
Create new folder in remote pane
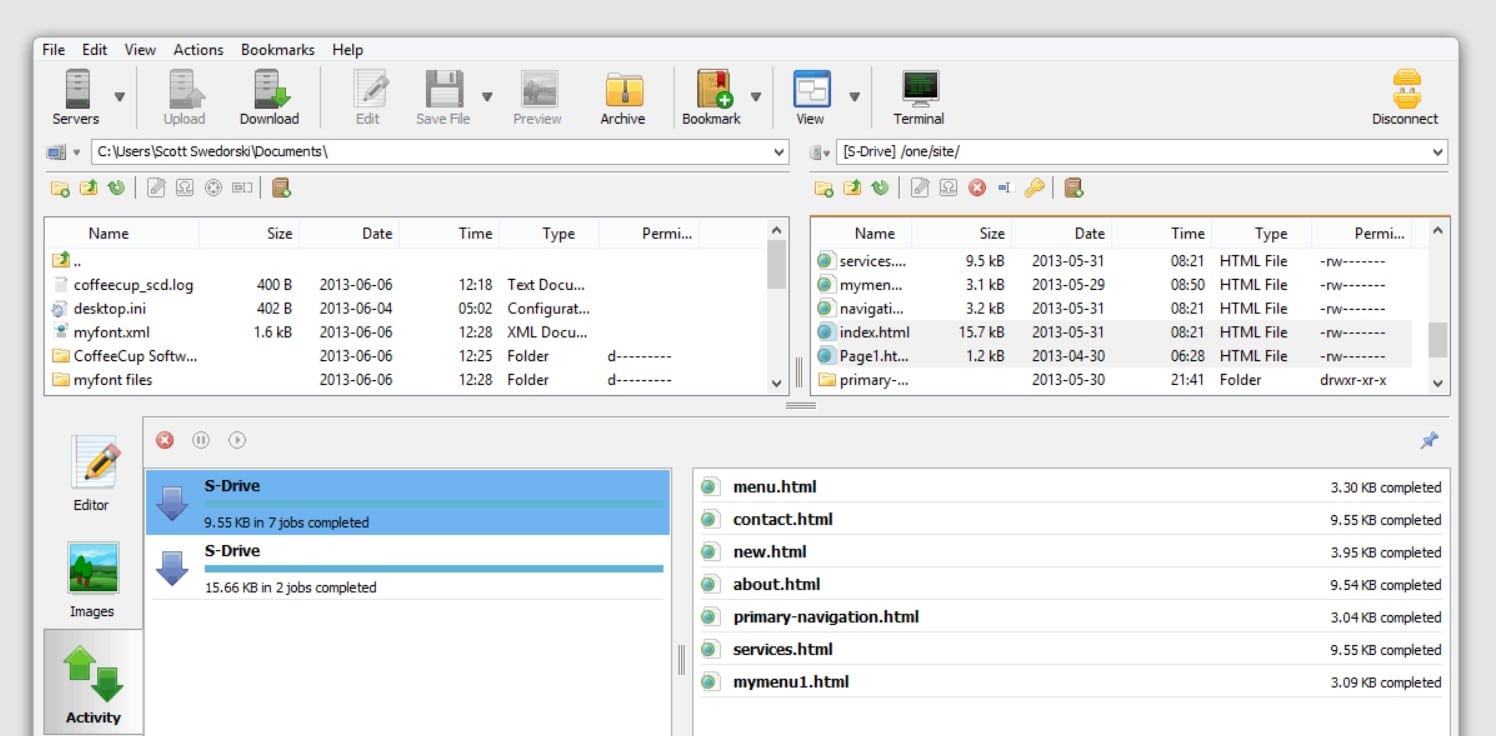(823, 188)
